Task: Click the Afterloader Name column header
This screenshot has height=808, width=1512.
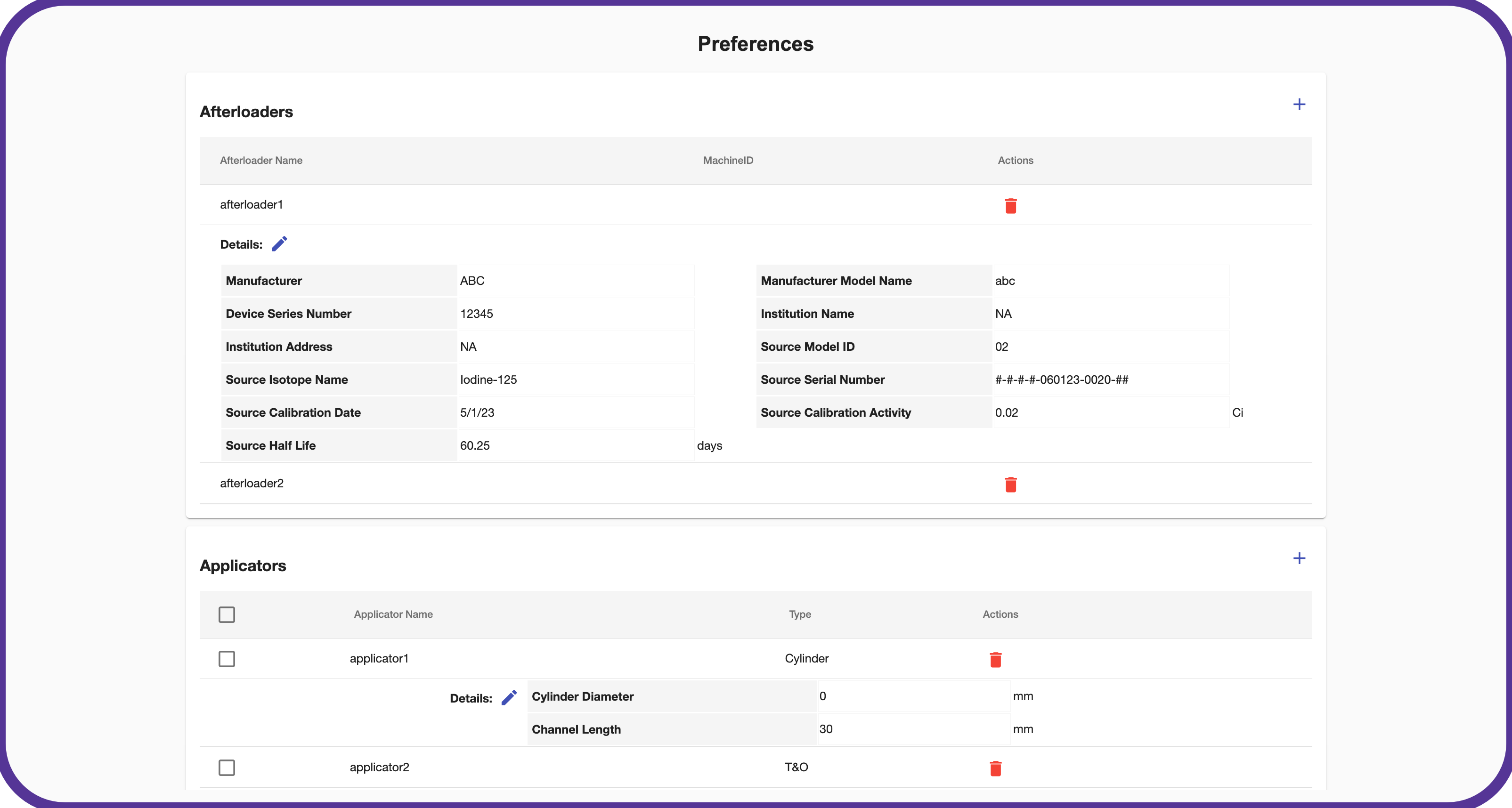Action: click(x=261, y=161)
